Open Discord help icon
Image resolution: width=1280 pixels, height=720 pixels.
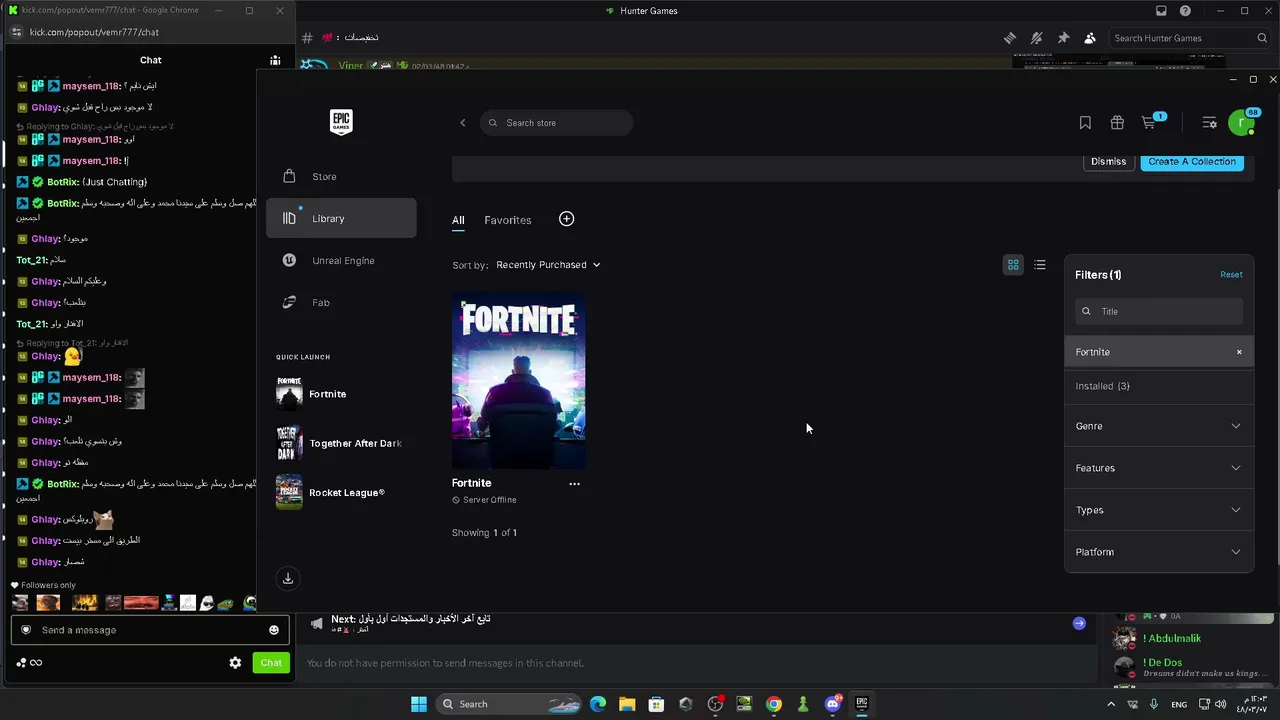coord(1185,11)
